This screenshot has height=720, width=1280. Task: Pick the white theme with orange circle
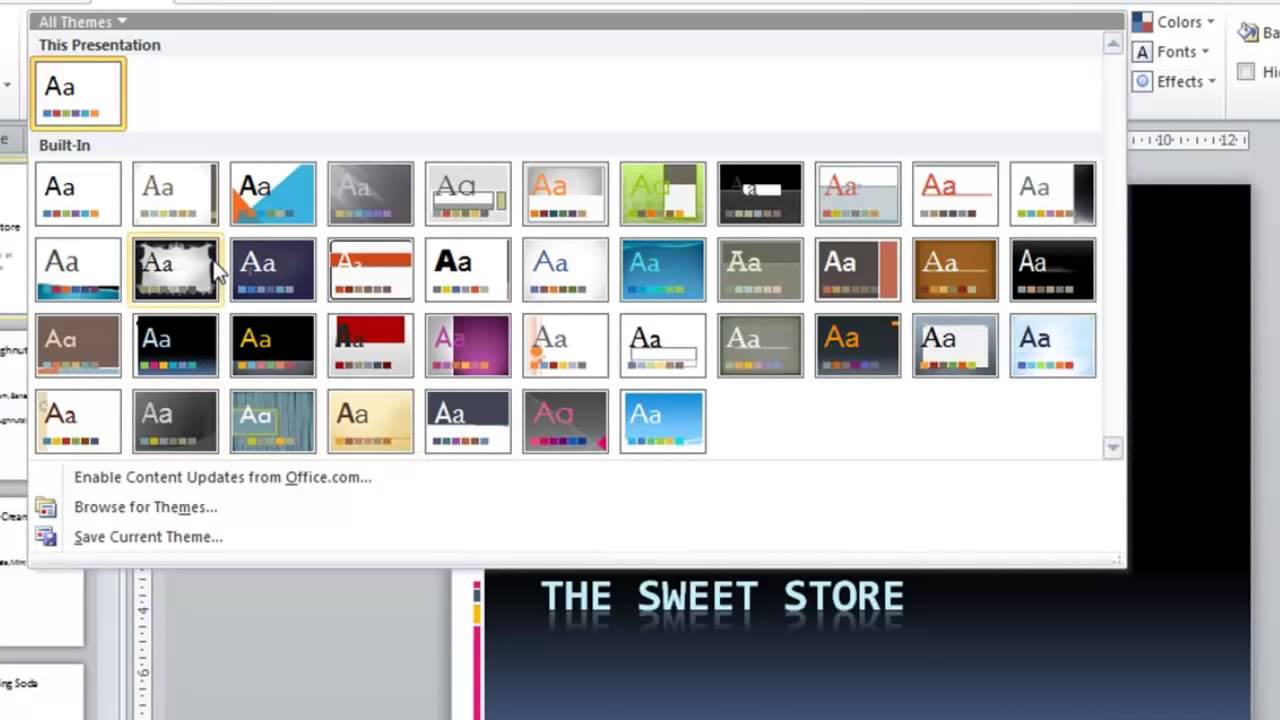565,346
